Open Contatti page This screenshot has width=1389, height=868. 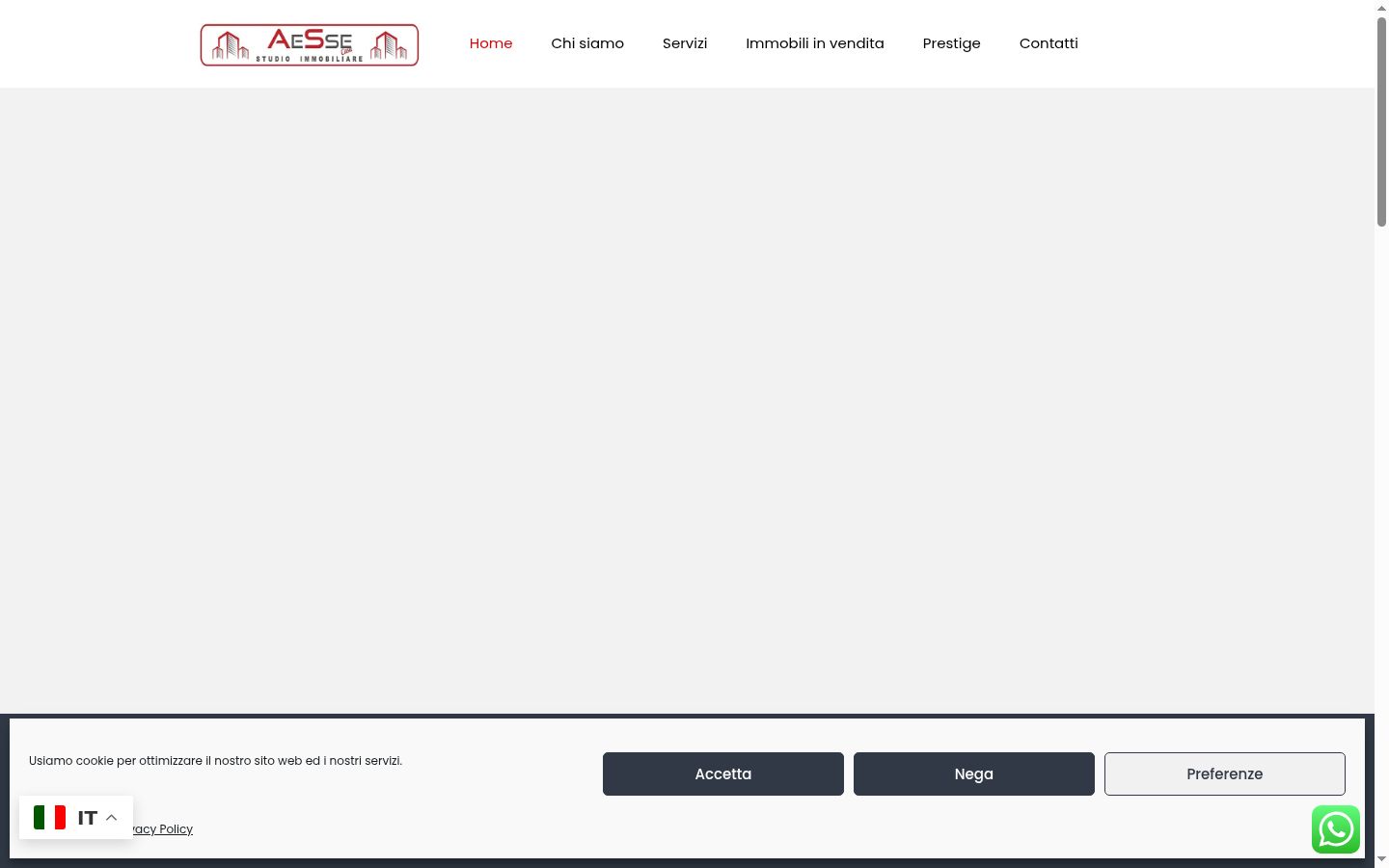1049,43
